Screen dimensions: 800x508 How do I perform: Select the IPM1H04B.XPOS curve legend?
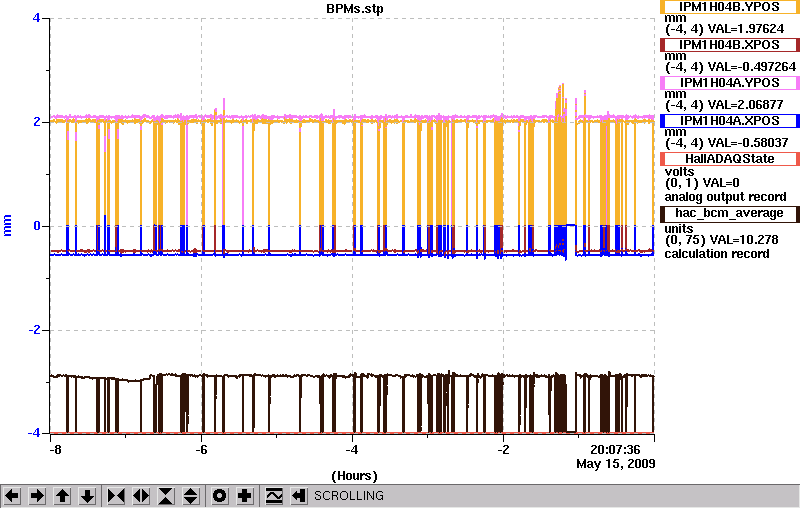coord(730,45)
